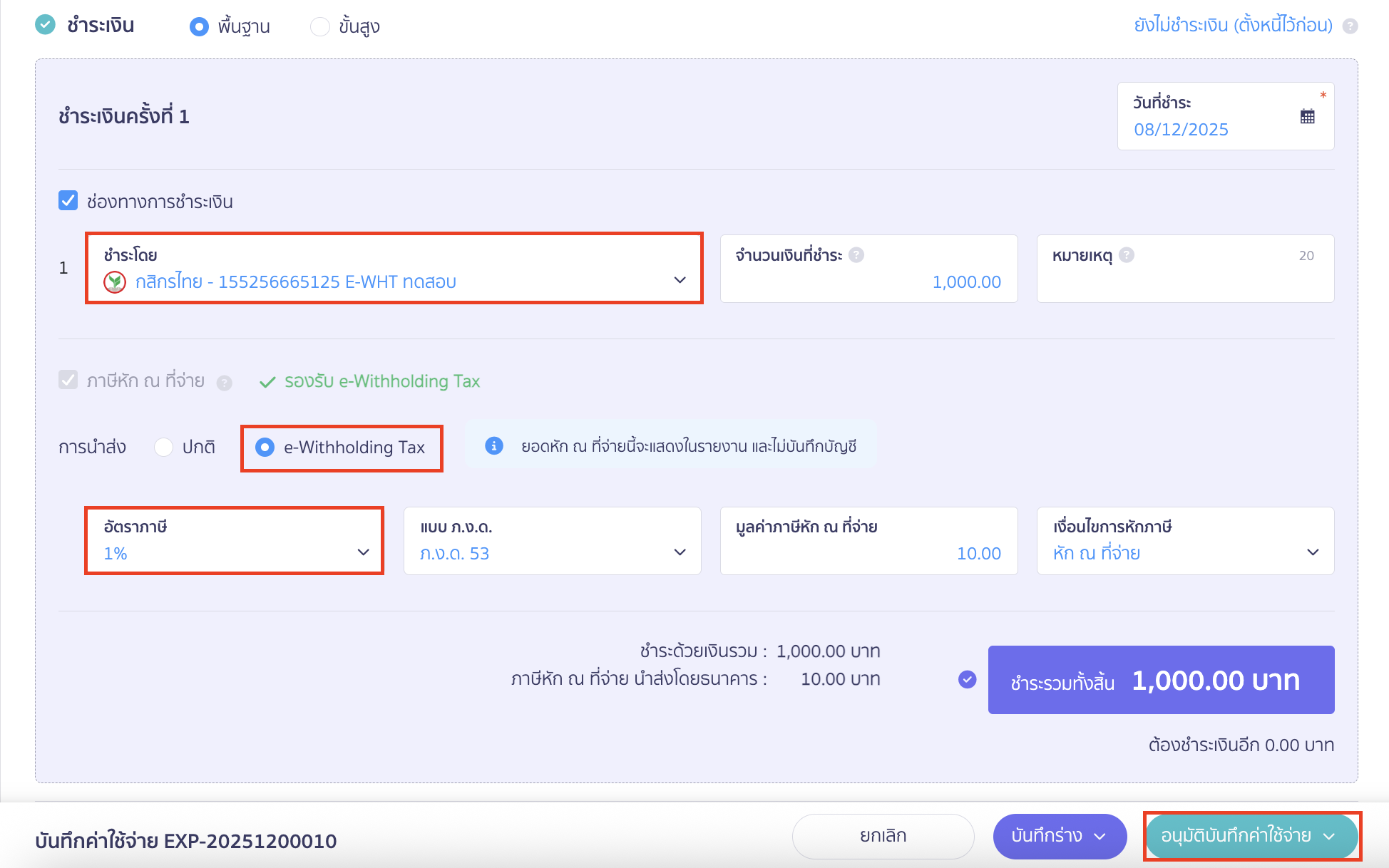Expand the อัตราภาษี 1% dropdown
The height and width of the screenshot is (868, 1389).
point(234,541)
